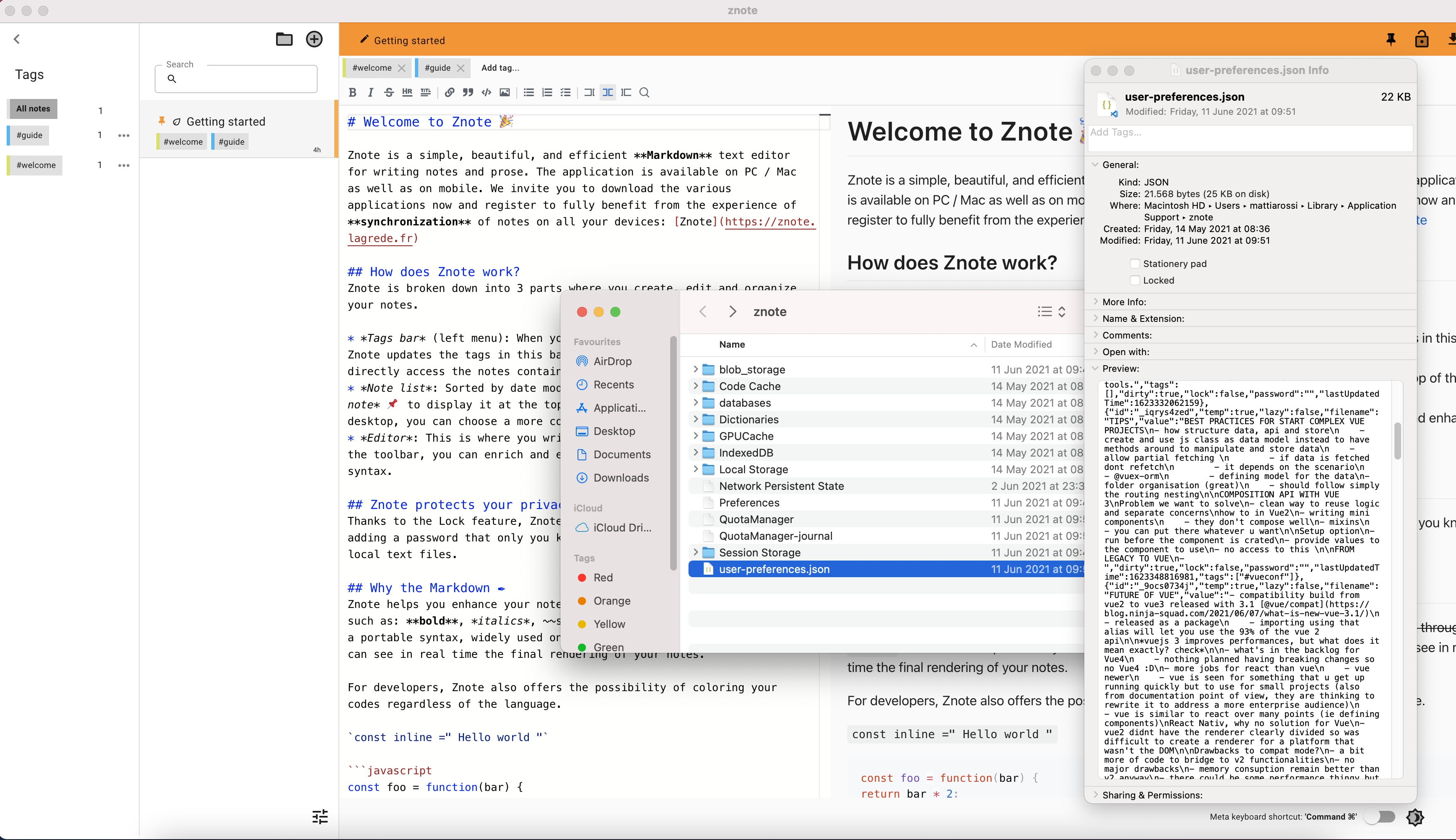Toggle the Meta keyboard shortcut switch
The height and width of the screenshot is (840, 1456).
coord(1382,816)
